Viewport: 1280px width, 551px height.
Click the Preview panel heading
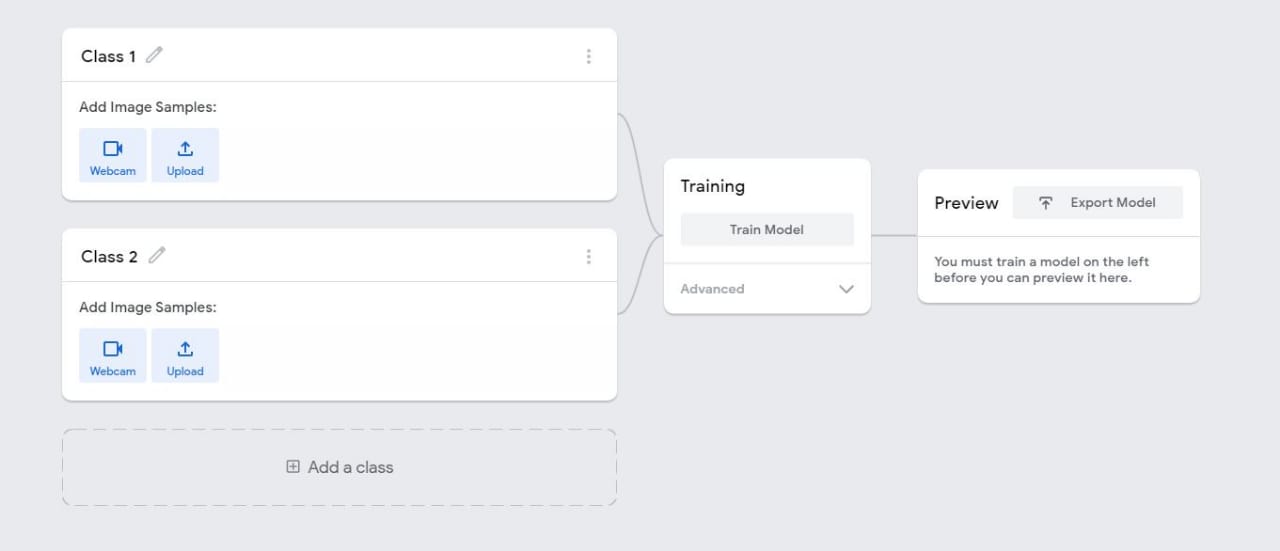click(966, 203)
